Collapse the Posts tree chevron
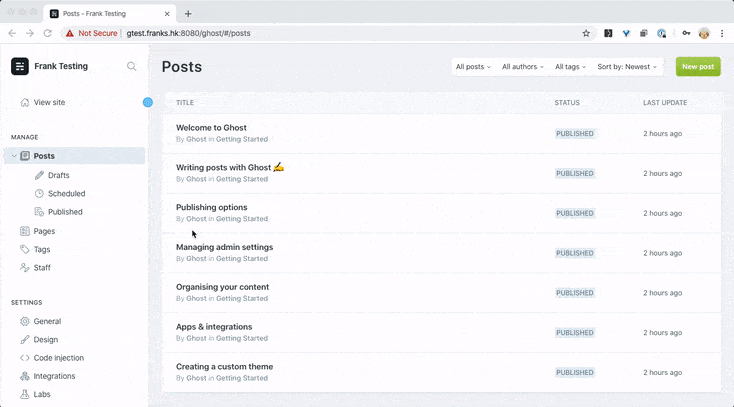Viewport: 734px width, 407px height. click(x=14, y=157)
